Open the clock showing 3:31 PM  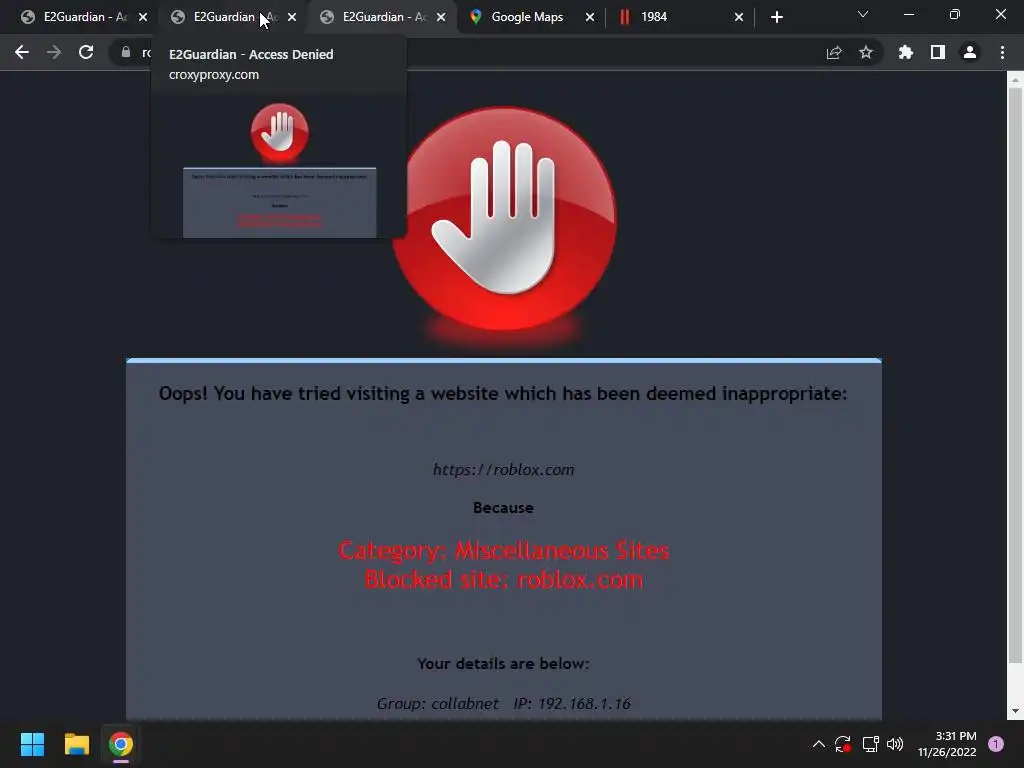click(x=947, y=744)
